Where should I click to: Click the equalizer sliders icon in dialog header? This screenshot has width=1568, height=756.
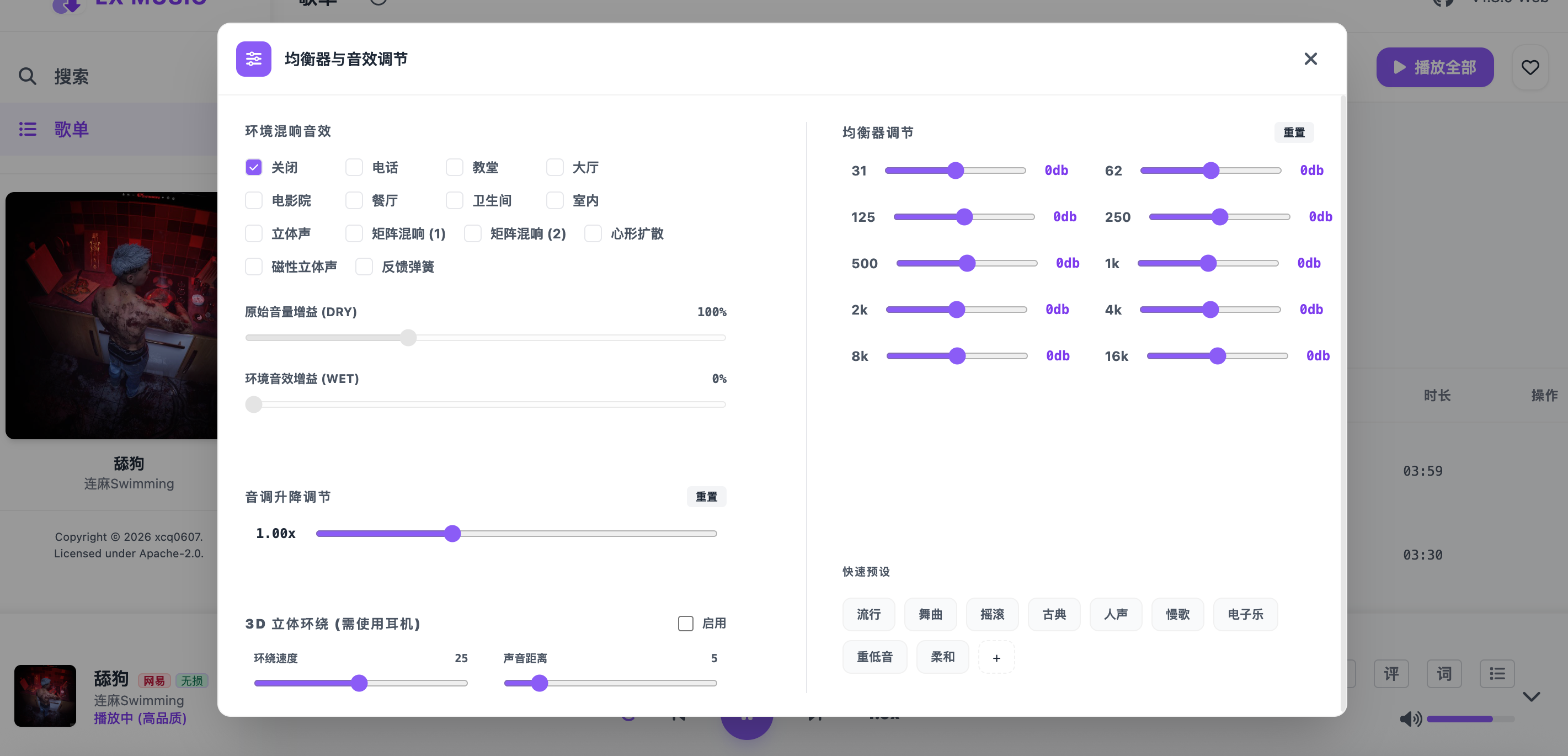coord(253,59)
